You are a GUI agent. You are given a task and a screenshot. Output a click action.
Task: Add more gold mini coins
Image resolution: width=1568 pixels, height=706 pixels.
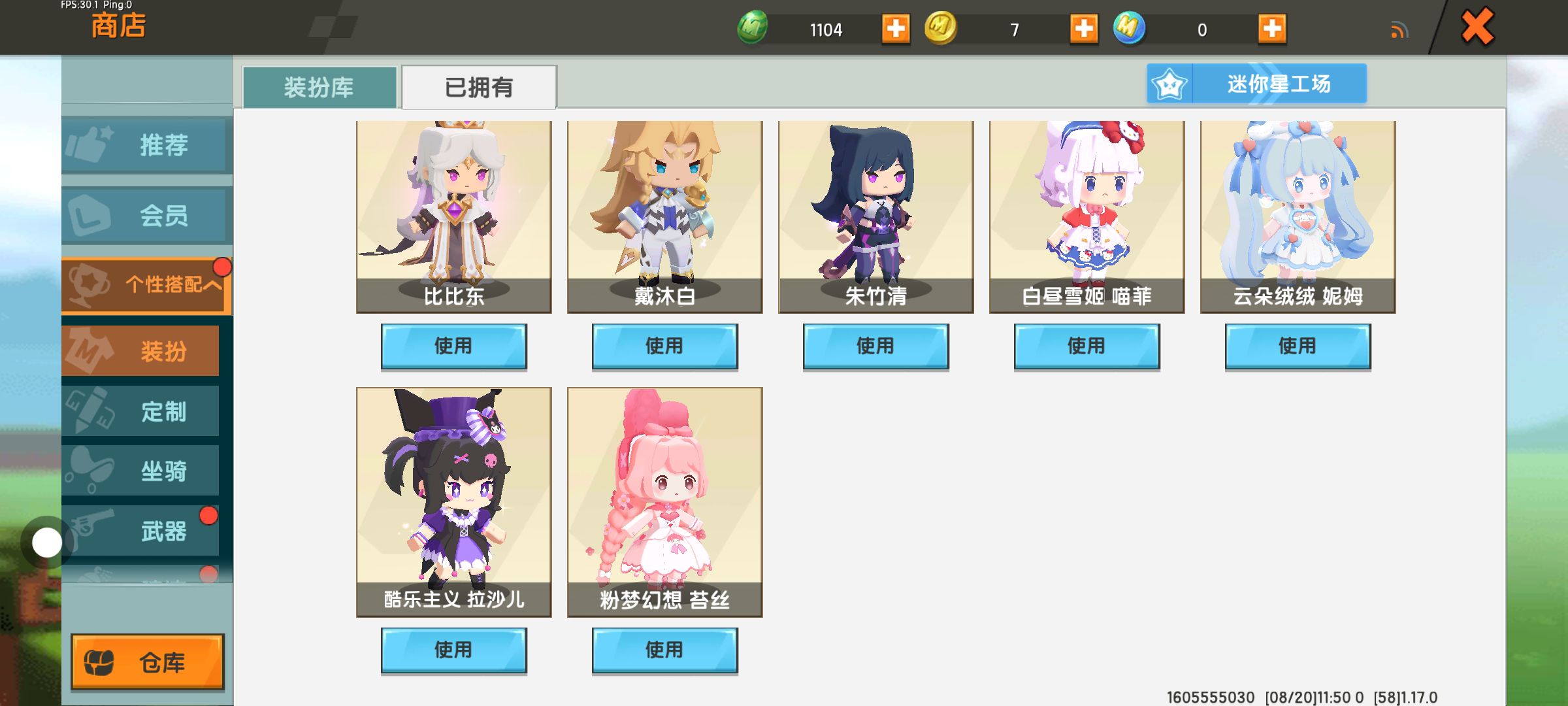point(1084,29)
